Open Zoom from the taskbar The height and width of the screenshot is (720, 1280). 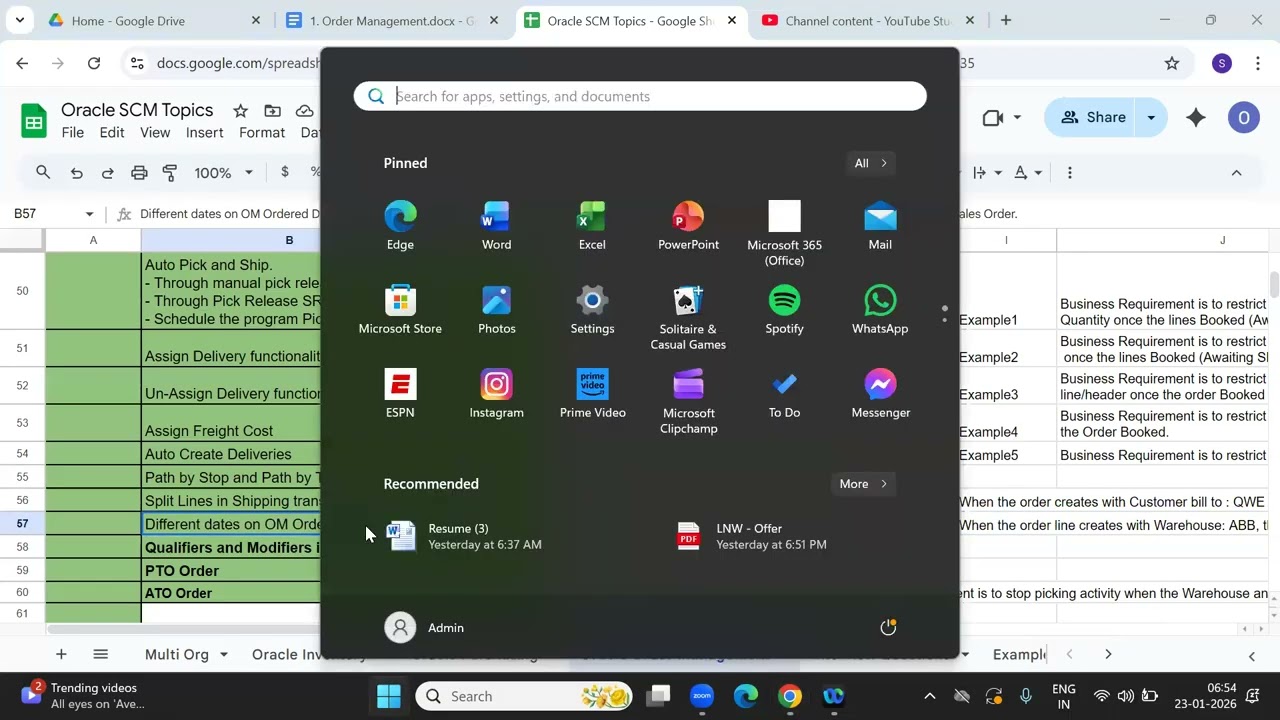coord(702,696)
